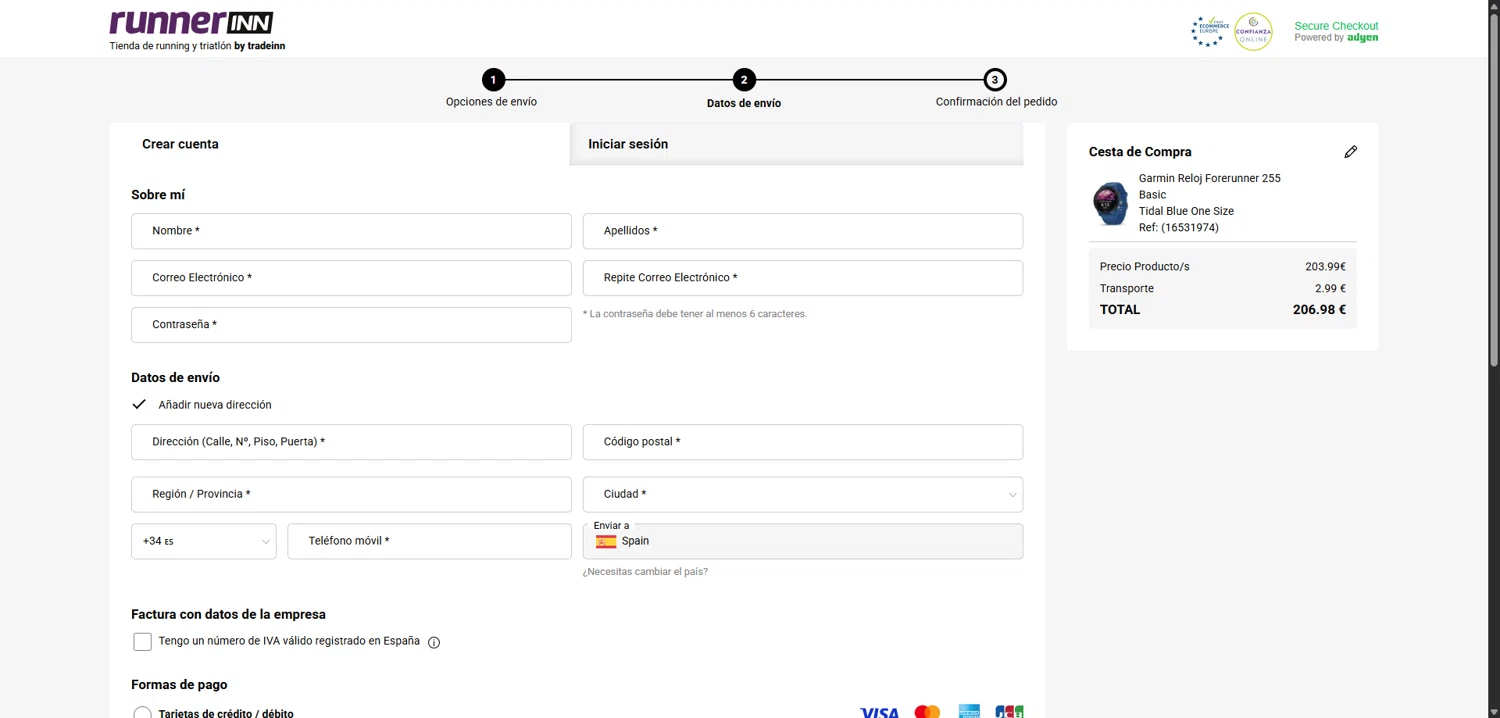The image size is (1500, 718).
Task: Click the Garmin Forerunner watch thumbnail
Action: (1110, 204)
